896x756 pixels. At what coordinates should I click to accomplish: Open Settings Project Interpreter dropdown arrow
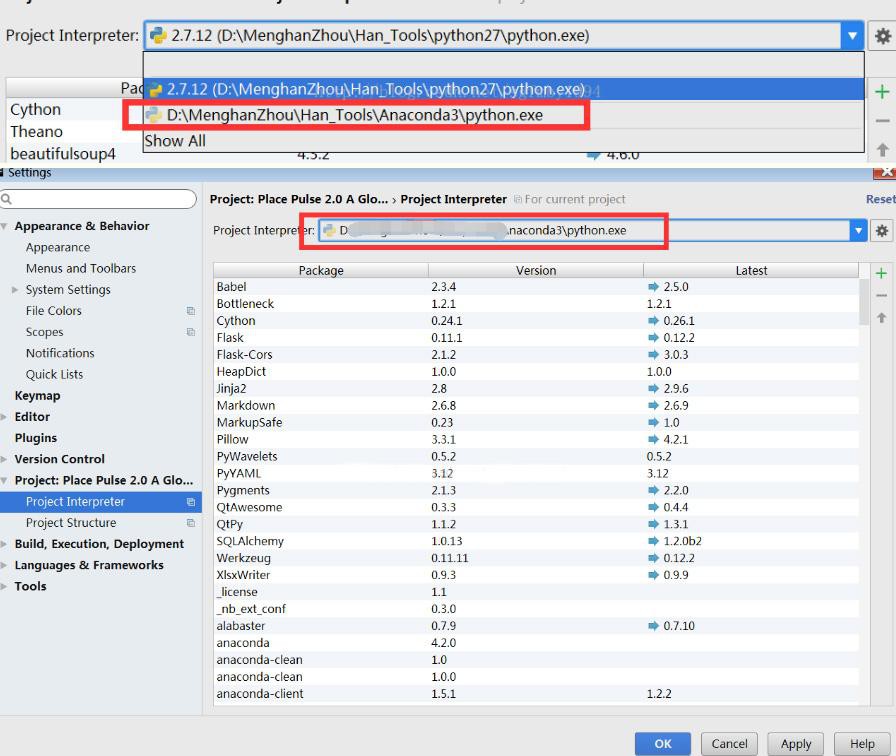[x=858, y=231]
